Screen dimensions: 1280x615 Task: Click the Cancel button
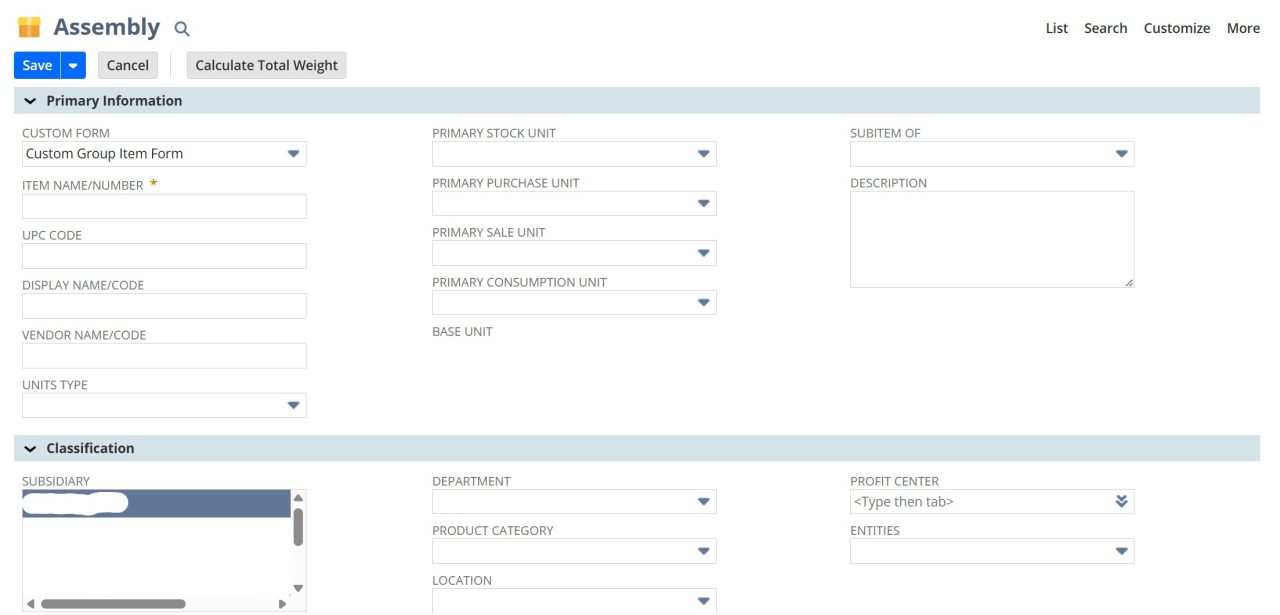tap(127, 64)
